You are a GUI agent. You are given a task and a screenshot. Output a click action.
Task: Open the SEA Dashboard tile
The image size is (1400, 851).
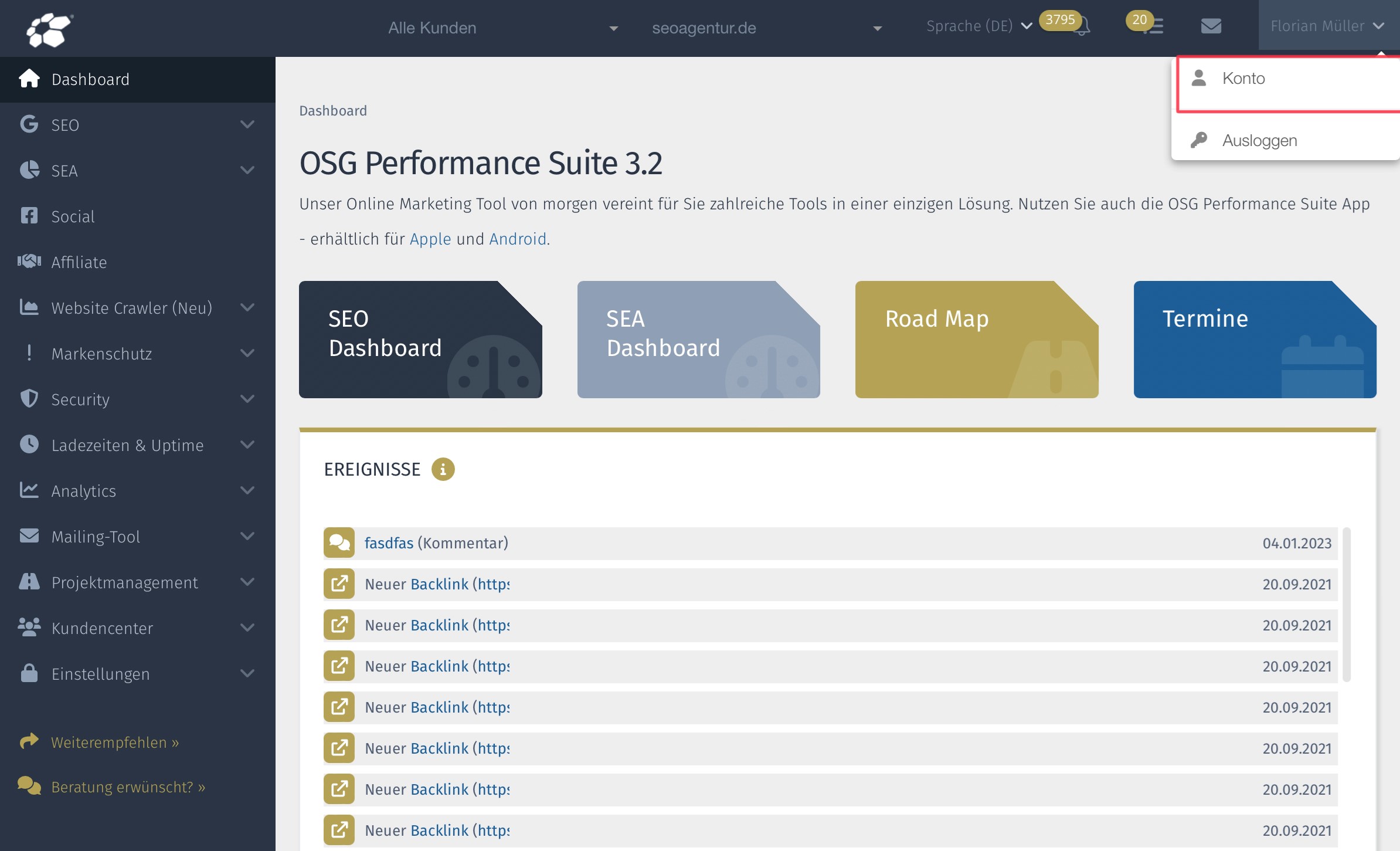pyautogui.click(x=698, y=340)
